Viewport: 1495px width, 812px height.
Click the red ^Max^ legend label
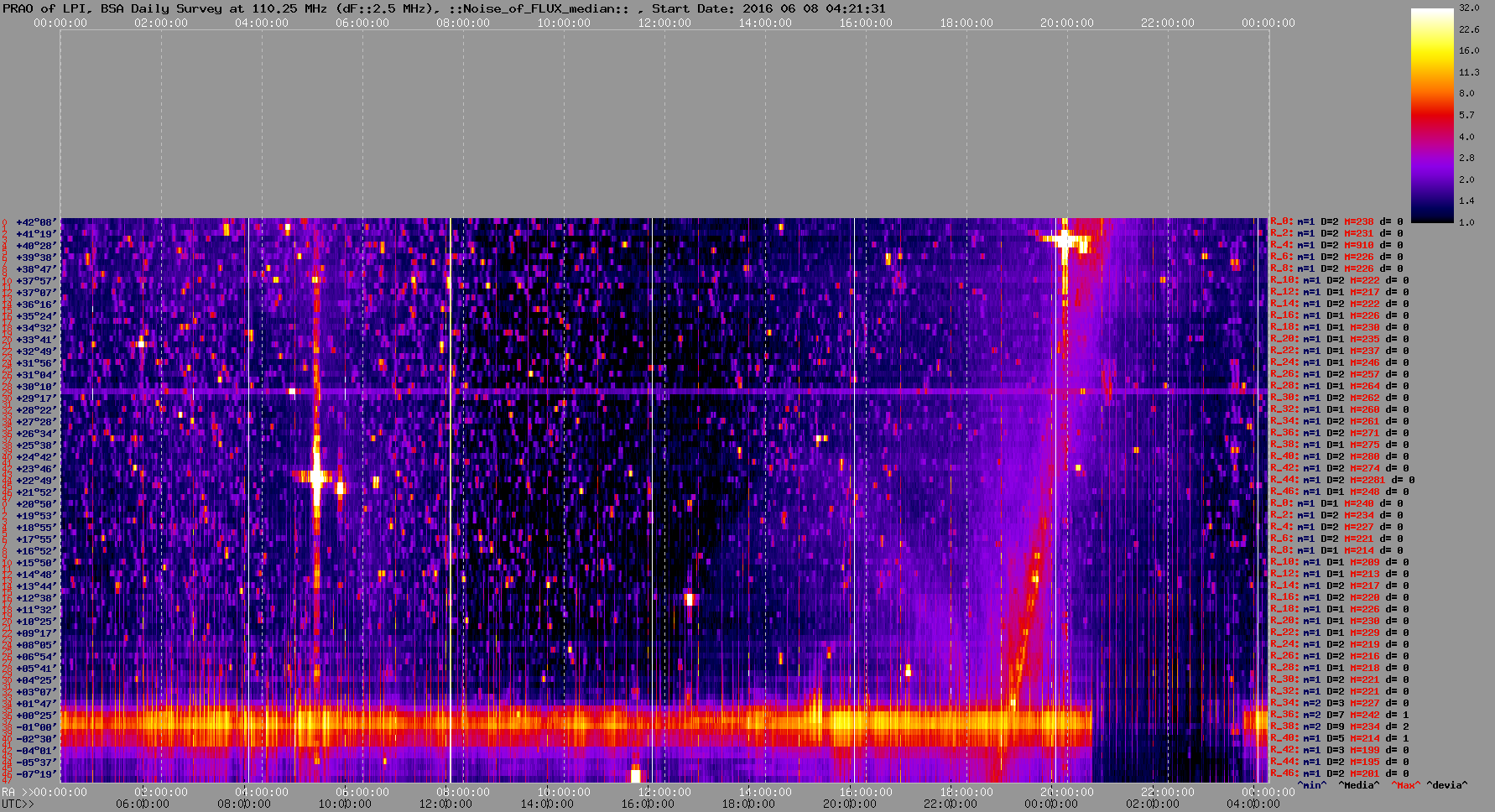[1405, 785]
